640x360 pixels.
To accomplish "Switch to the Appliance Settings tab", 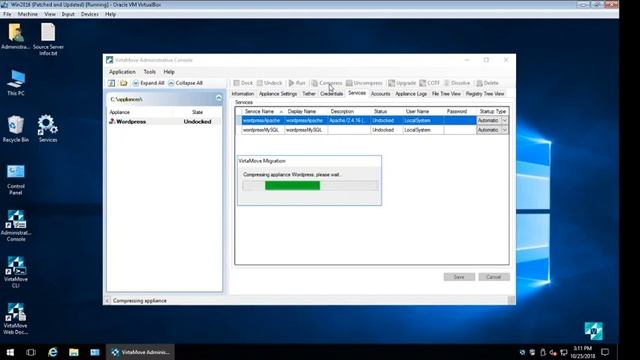I will point(278,94).
